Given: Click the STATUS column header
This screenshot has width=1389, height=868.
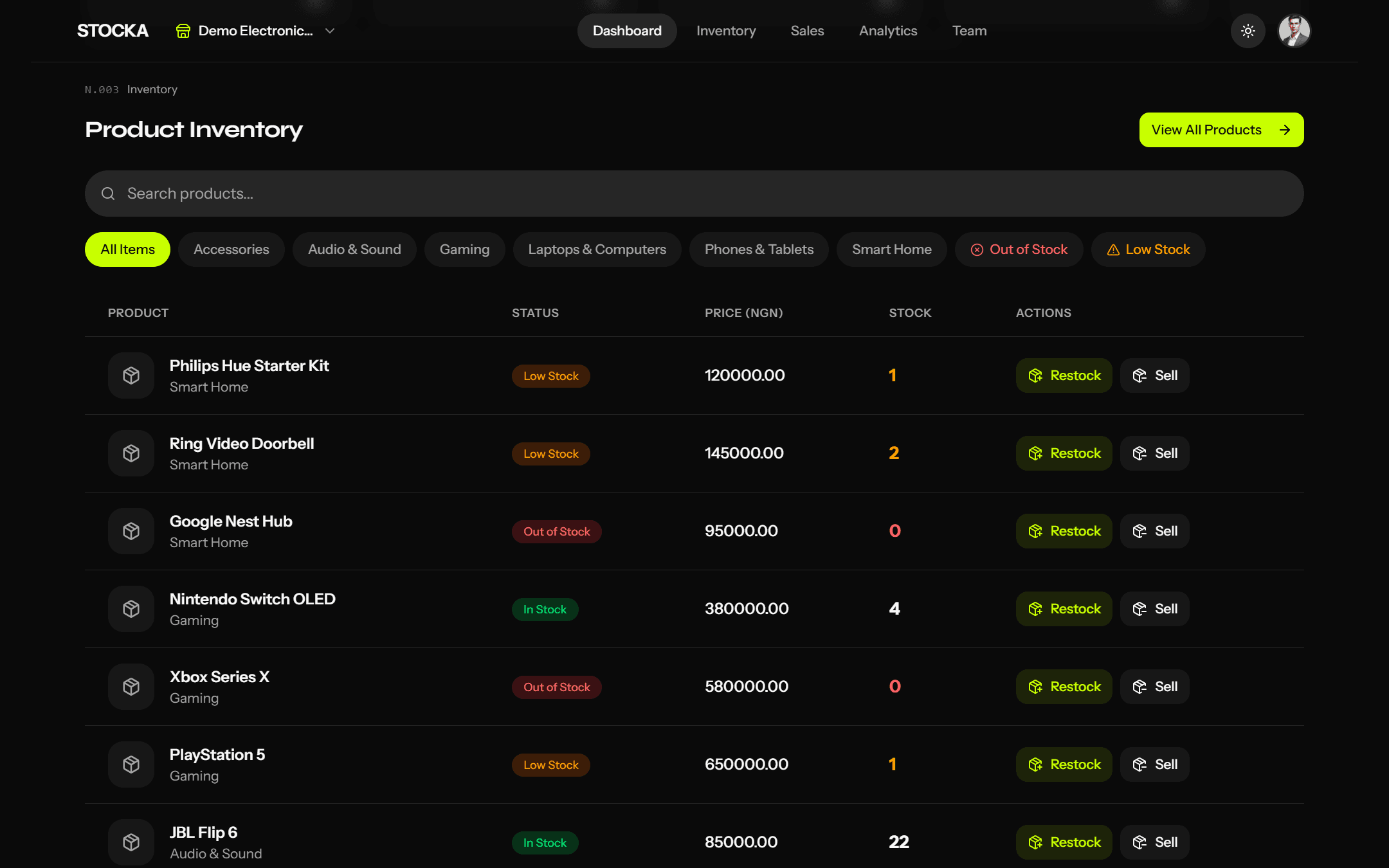Looking at the screenshot, I should point(535,313).
